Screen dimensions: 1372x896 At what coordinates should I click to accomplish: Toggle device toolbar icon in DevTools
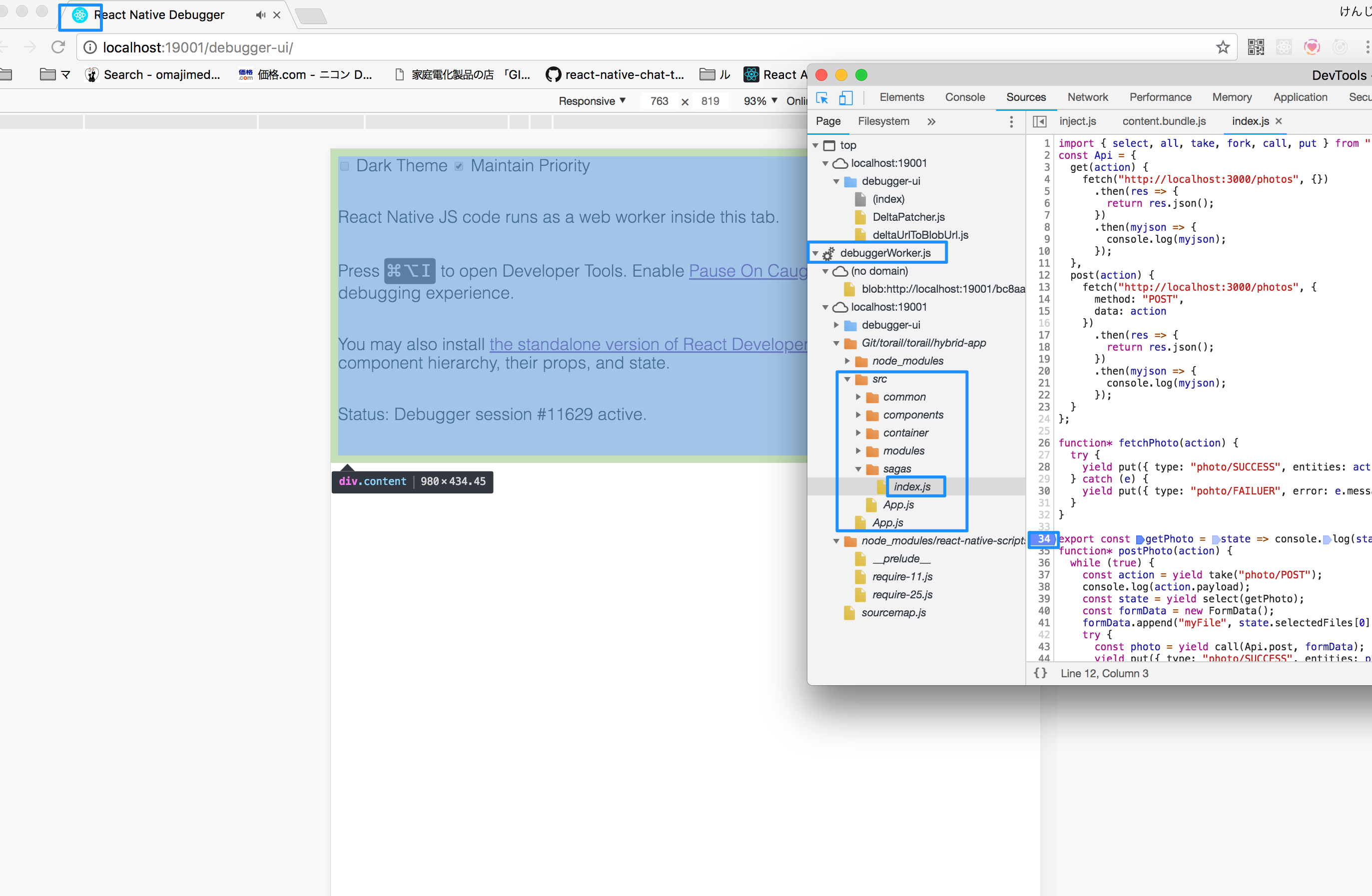tap(845, 98)
